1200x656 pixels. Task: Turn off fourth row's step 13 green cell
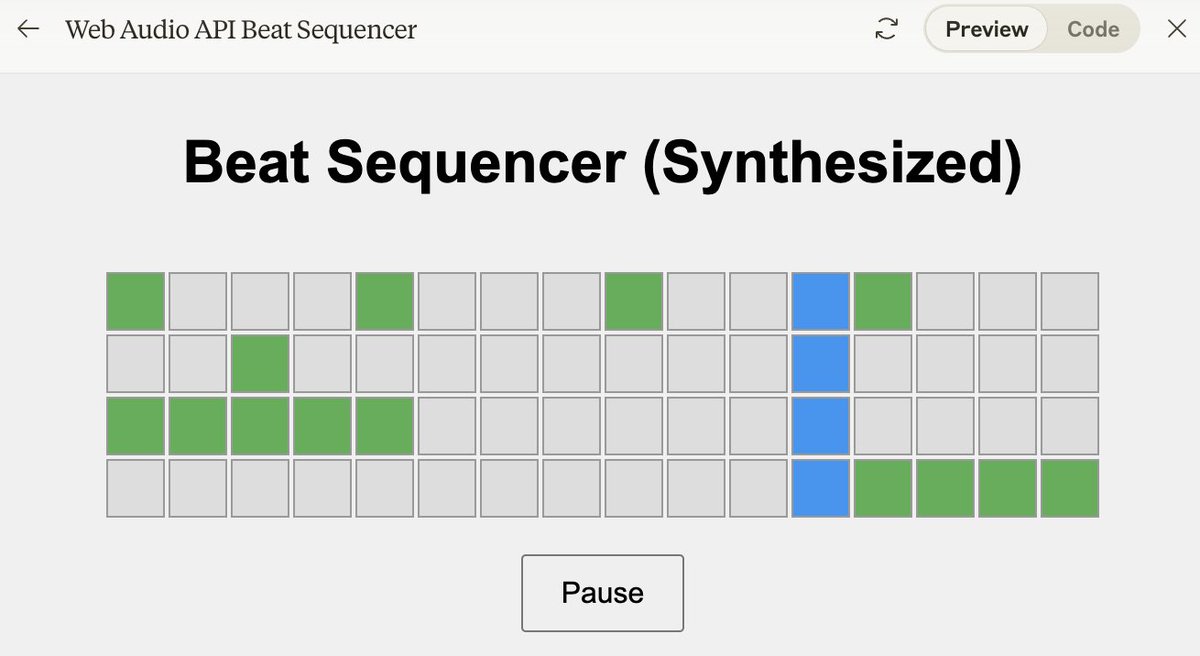[x=883, y=488]
